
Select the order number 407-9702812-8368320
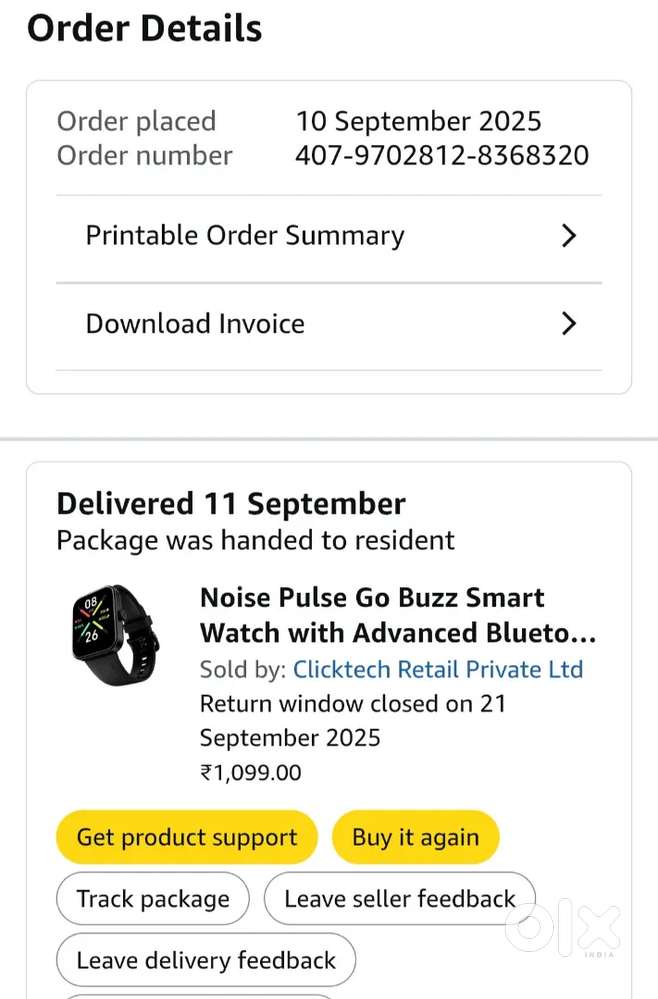click(442, 156)
